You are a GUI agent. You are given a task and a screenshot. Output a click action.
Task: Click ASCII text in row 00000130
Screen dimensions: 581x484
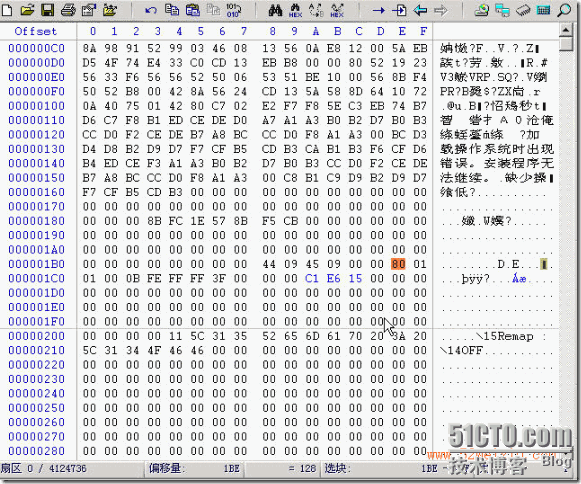[497, 149]
